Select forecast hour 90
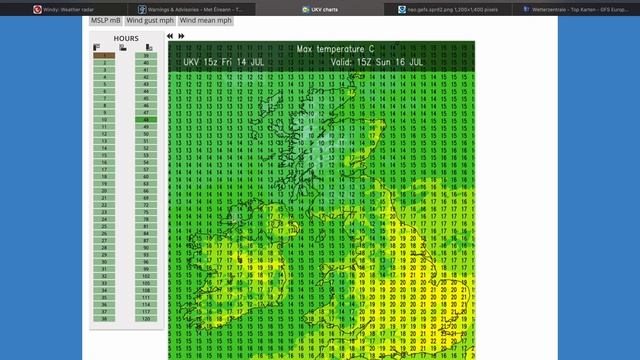The height and width of the screenshot is (360, 640). pos(146,248)
